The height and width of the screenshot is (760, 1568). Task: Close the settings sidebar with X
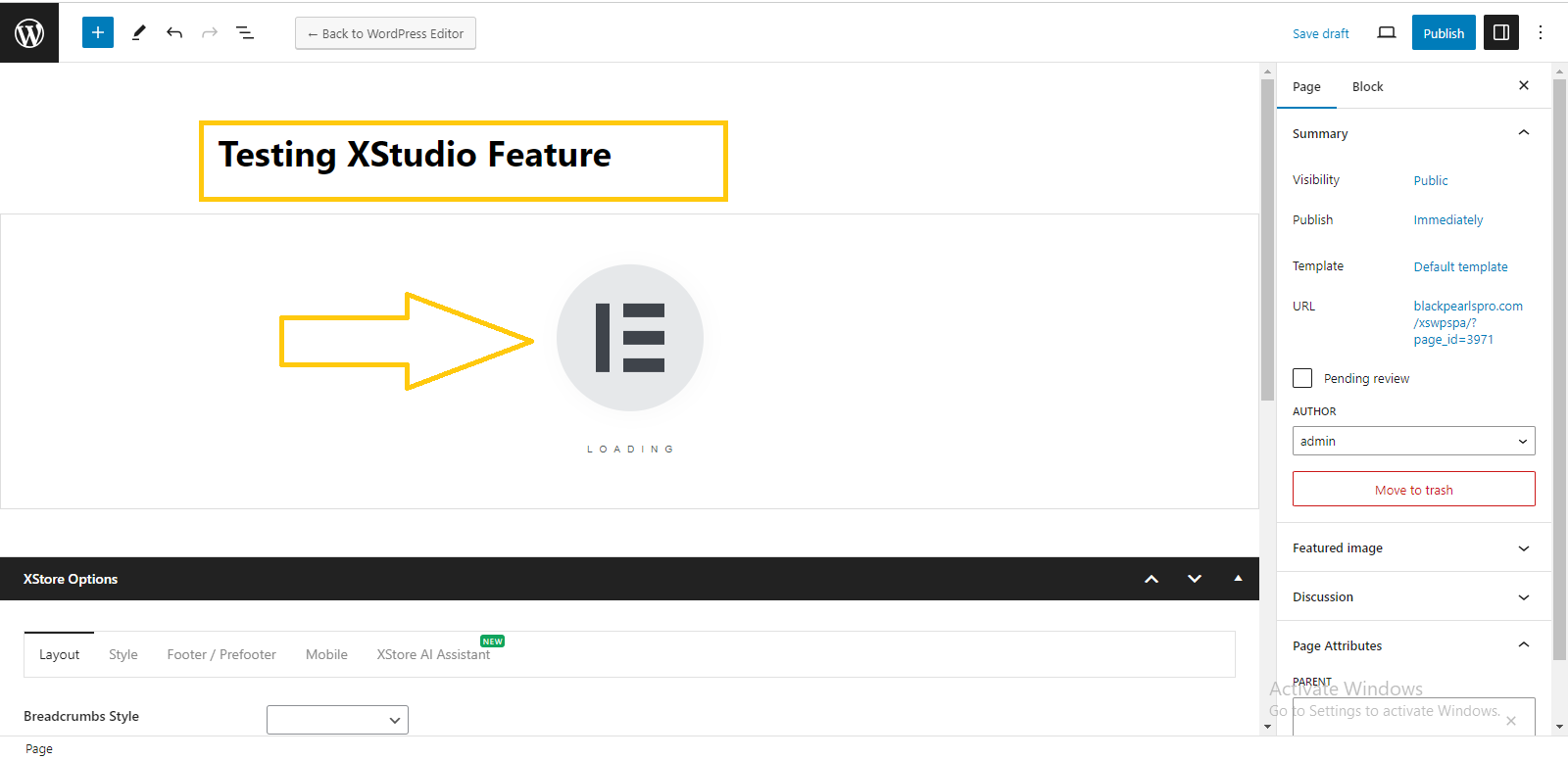click(x=1524, y=85)
